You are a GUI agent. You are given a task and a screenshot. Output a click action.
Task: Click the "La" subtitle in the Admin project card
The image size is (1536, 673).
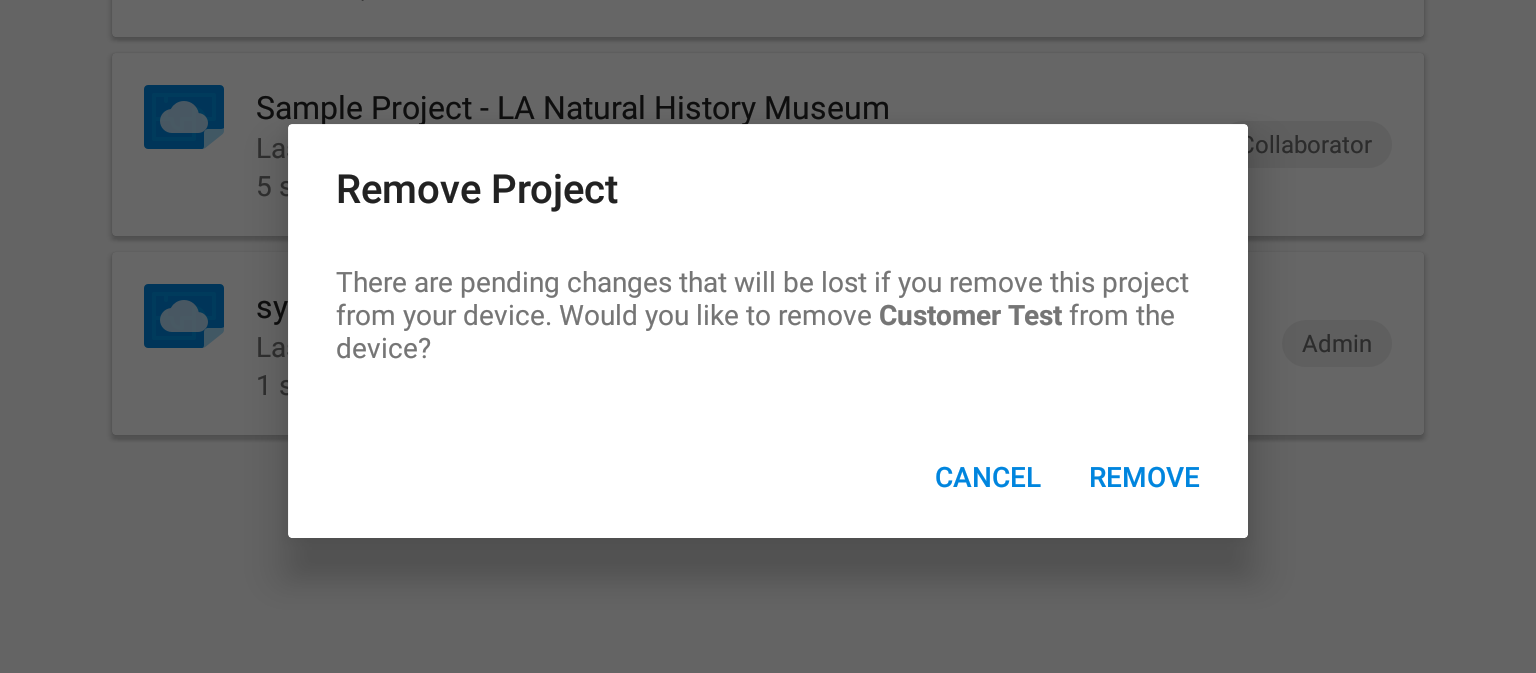272,347
